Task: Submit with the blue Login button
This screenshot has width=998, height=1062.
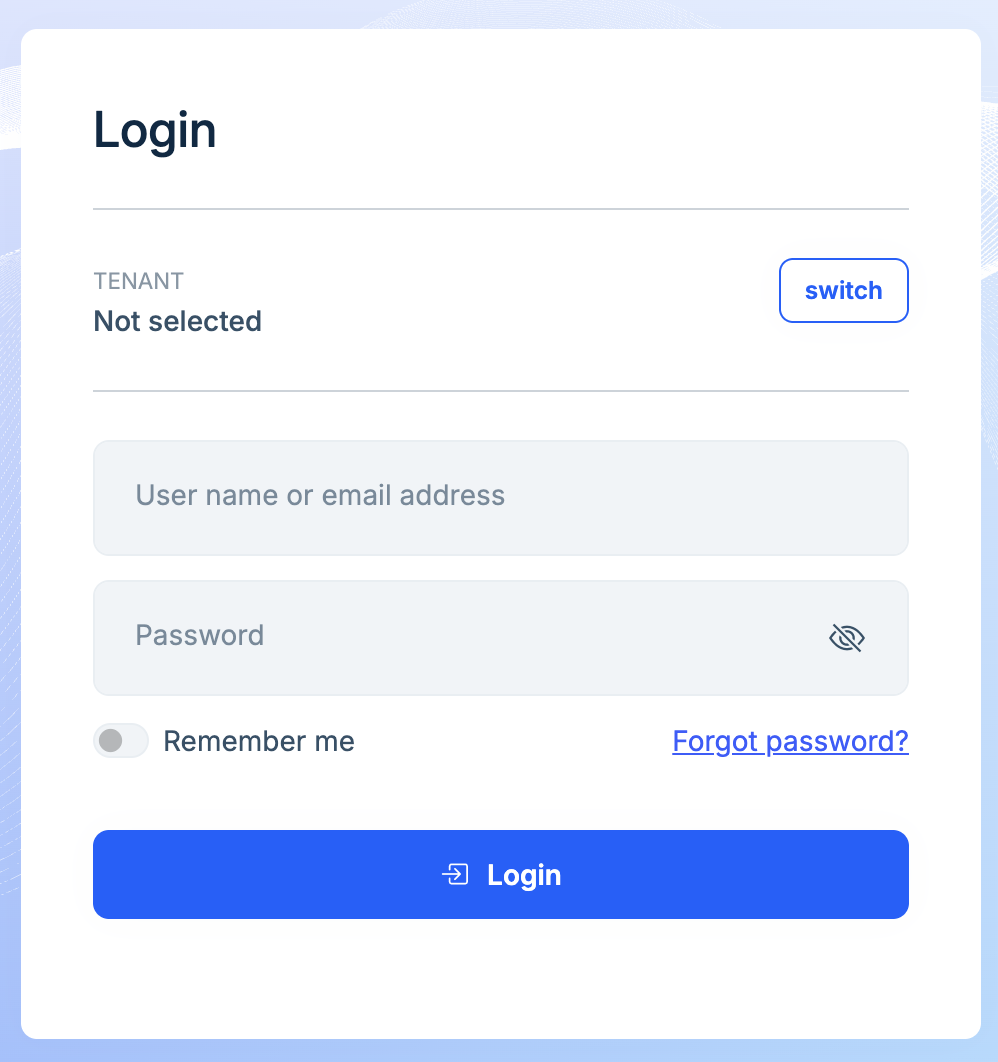Action: point(500,874)
